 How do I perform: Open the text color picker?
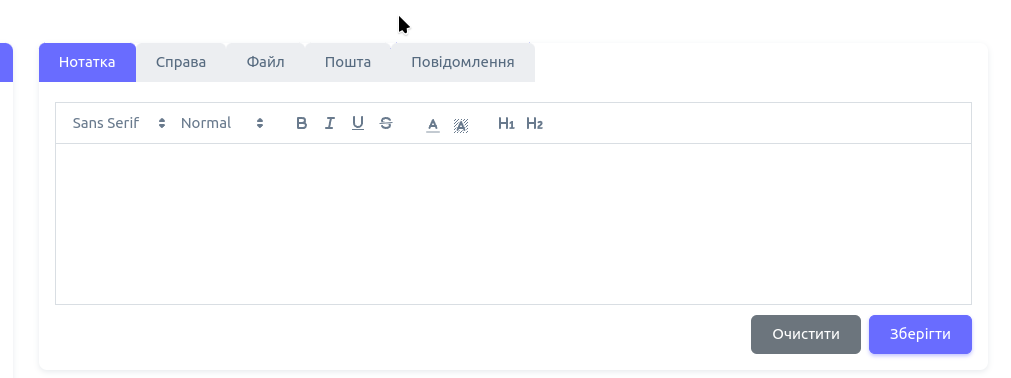coord(433,124)
